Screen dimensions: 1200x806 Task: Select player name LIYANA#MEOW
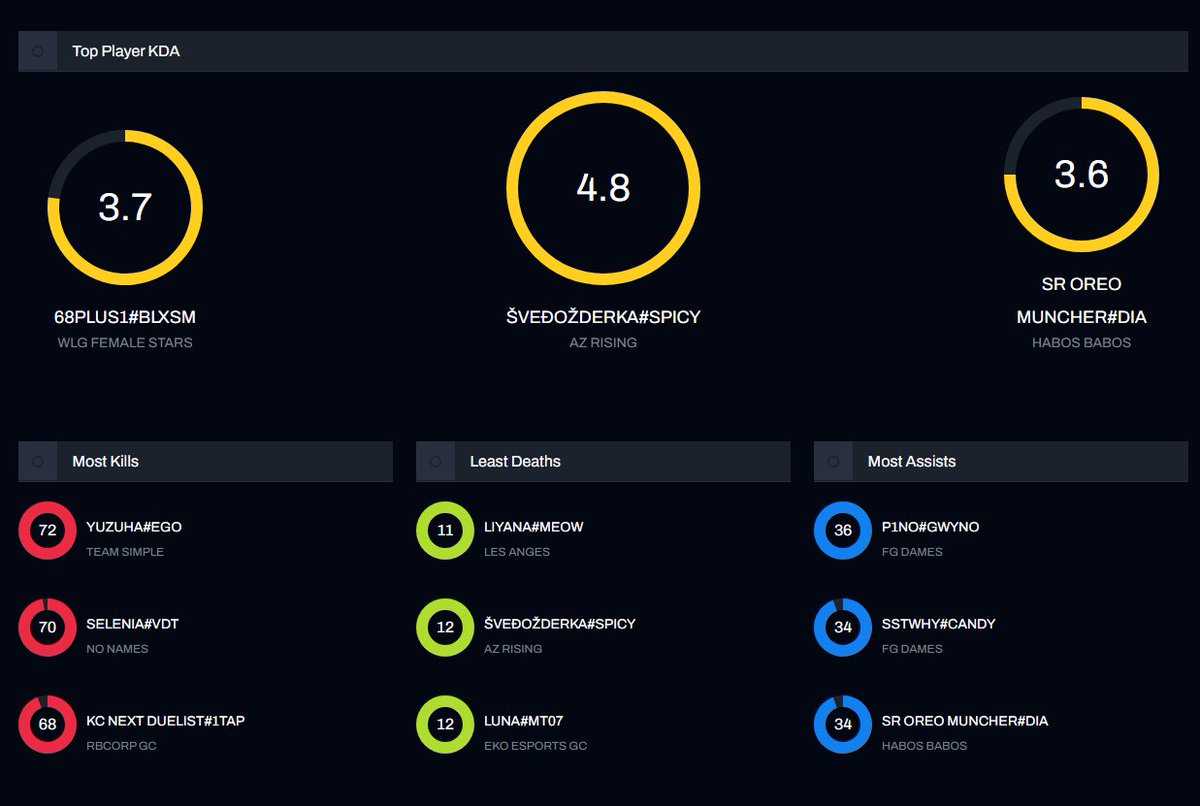(534, 527)
